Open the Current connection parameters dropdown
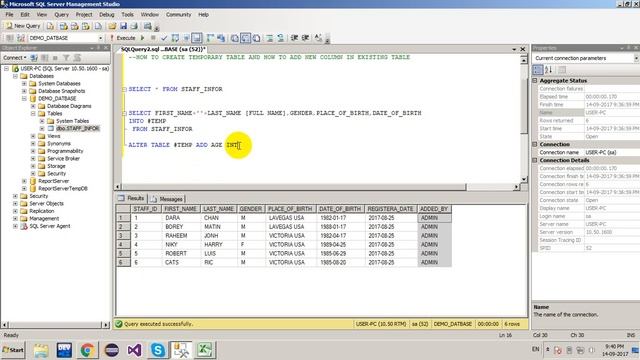Viewport: 640px width, 360px height. click(x=636, y=58)
